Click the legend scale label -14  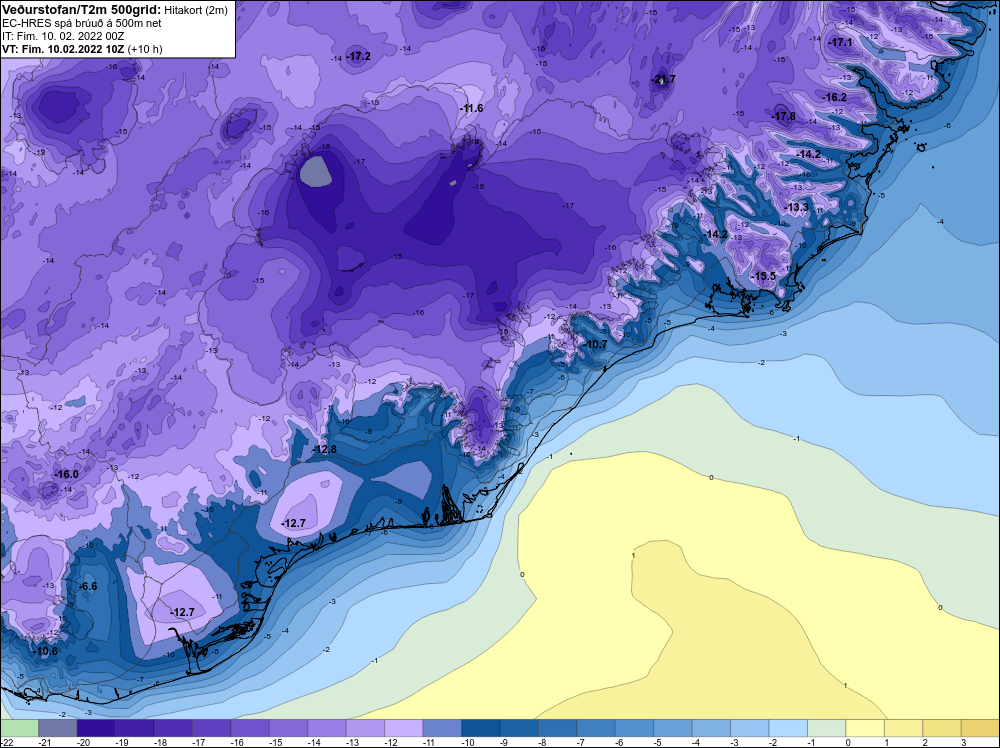click(x=313, y=743)
